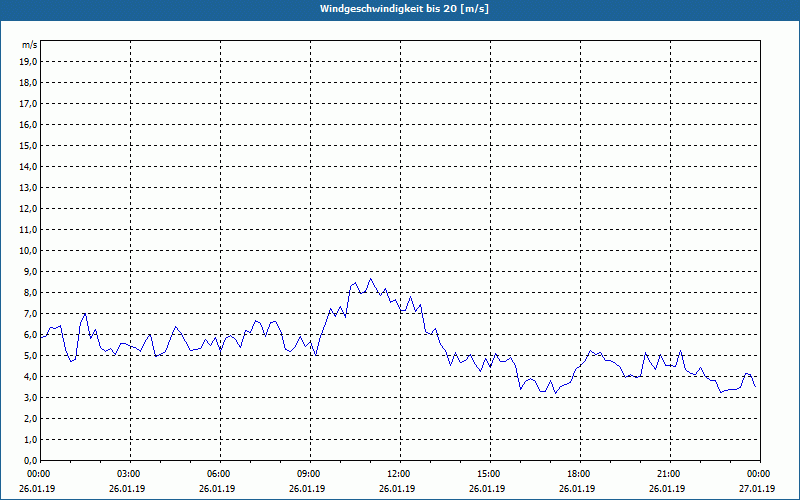Viewport: 800px width, 500px height.
Task: Click the "m/s" unit label on y-axis
Action: (x=30, y=45)
